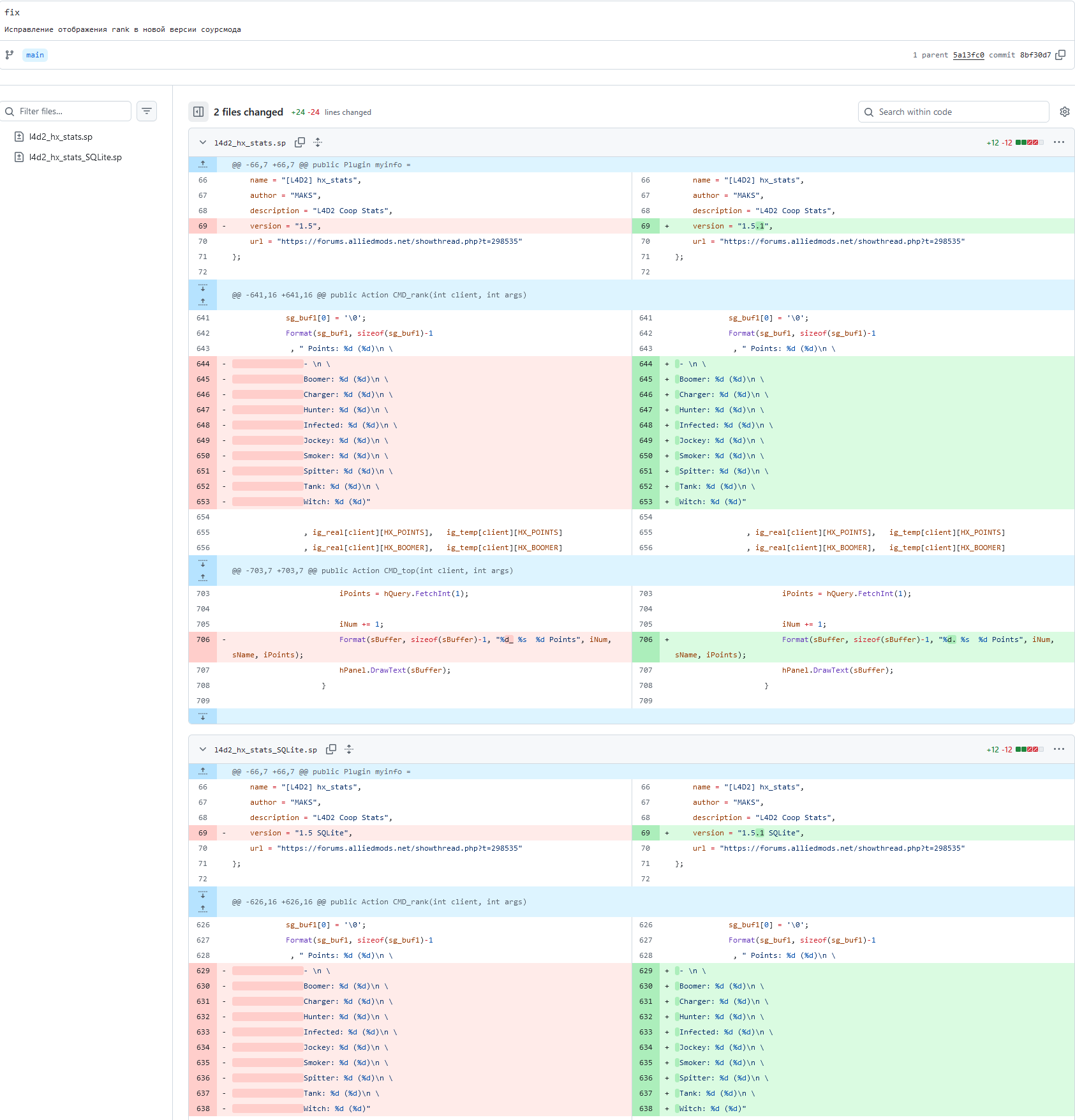Copy the full commit SHA 8bf30d7
This screenshot has height=1120, width=1075.
pos(1060,55)
